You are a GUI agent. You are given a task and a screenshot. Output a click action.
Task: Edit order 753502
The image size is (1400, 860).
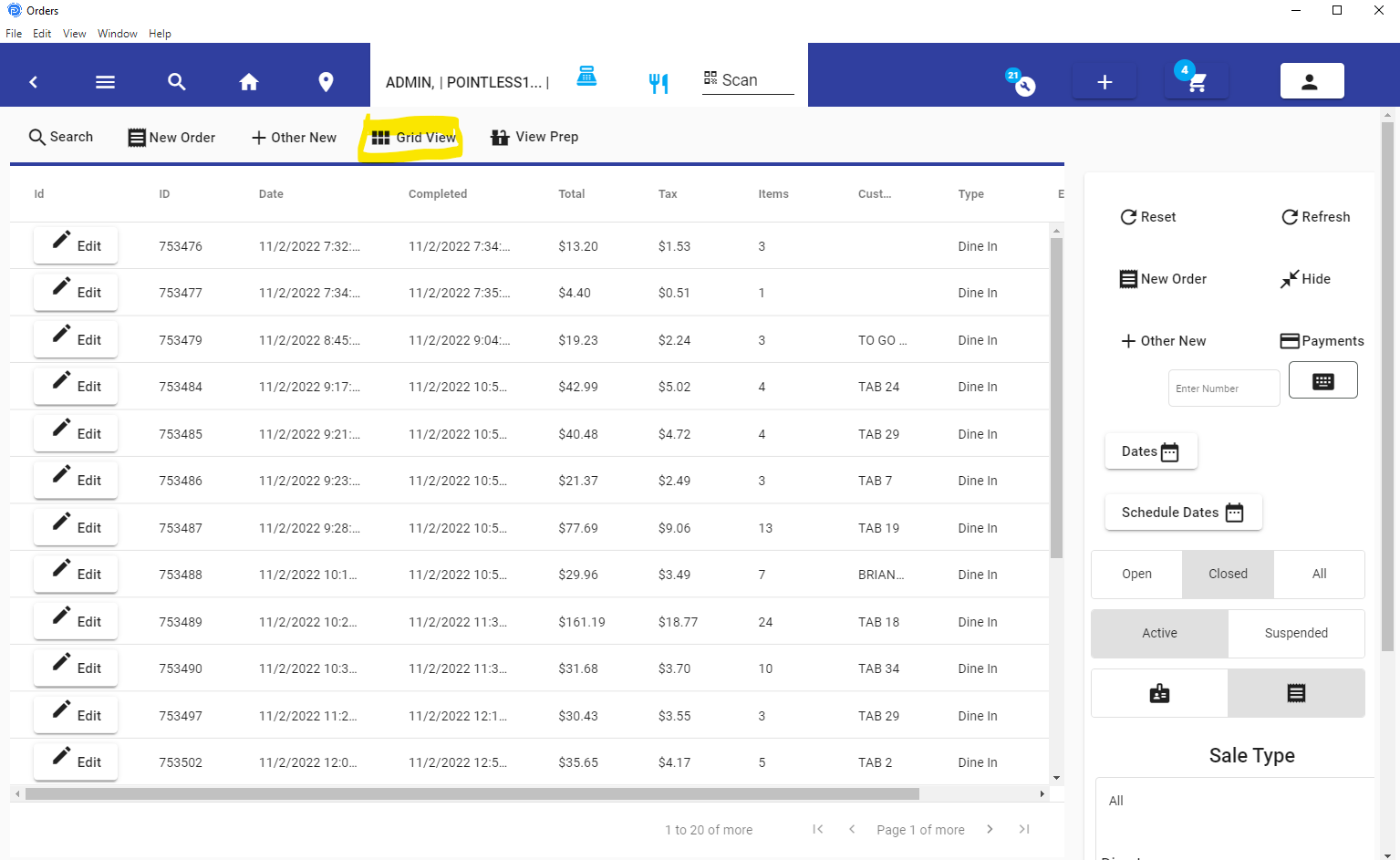pyautogui.click(x=76, y=762)
